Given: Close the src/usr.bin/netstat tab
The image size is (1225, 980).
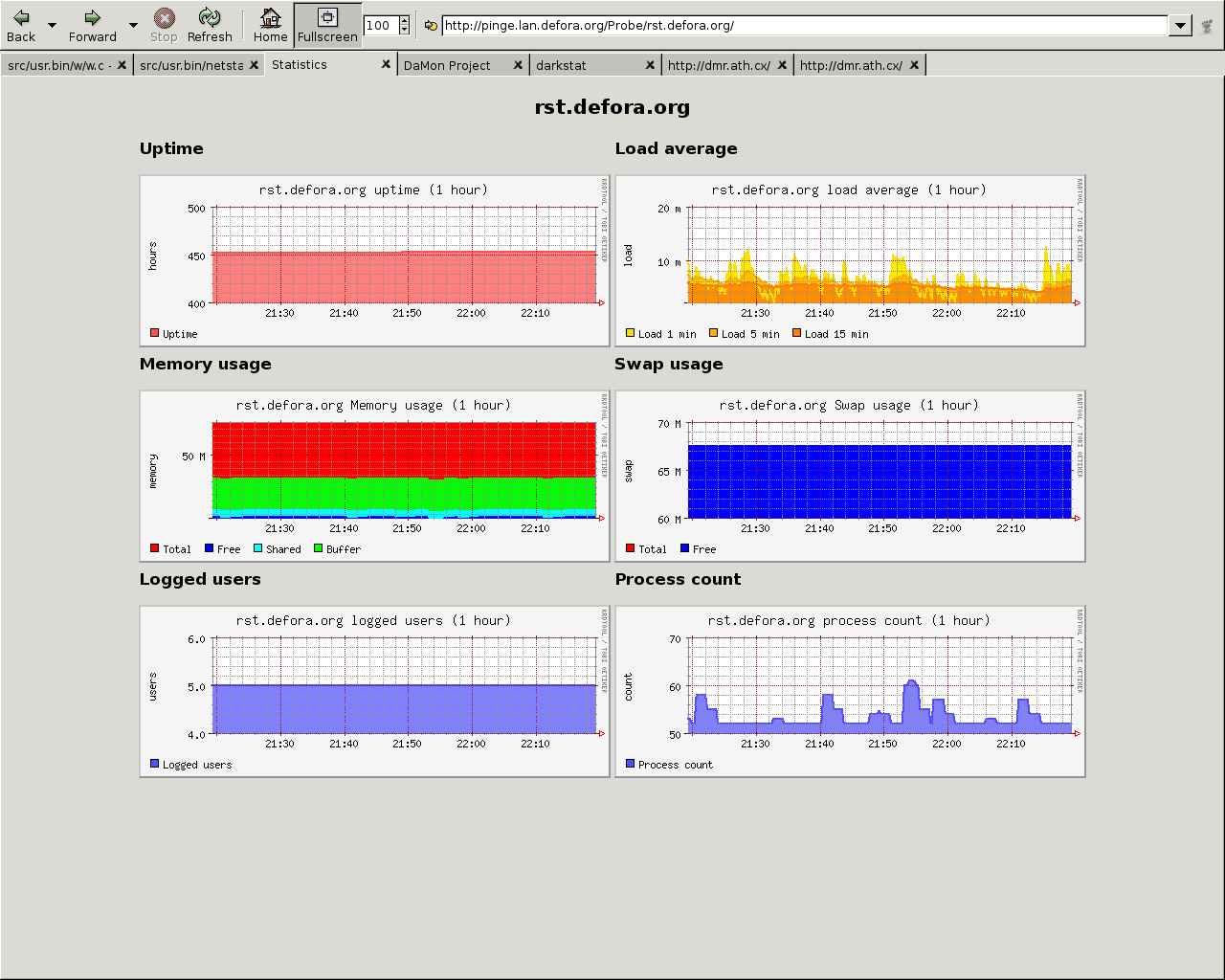Looking at the screenshot, I should pyautogui.click(x=254, y=65).
